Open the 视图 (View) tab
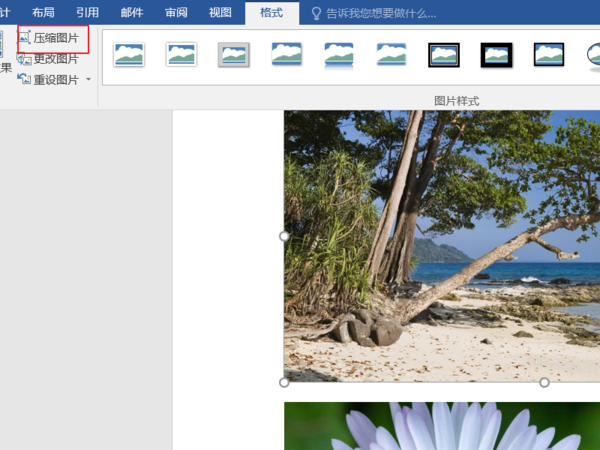Screen dimensions: 600x450 pos(220,13)
